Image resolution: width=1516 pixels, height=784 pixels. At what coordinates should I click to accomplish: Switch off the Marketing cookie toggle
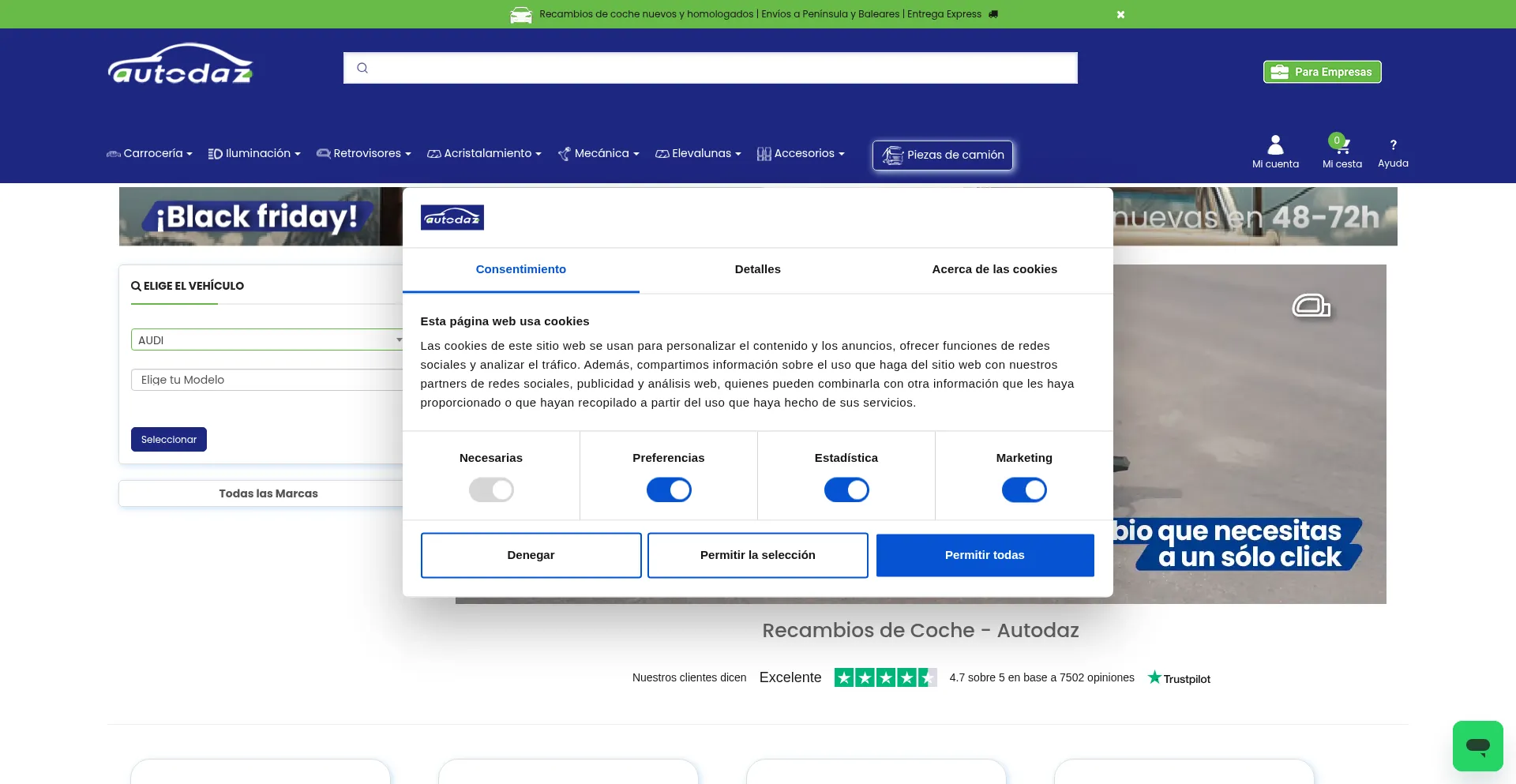point(1024,490)
